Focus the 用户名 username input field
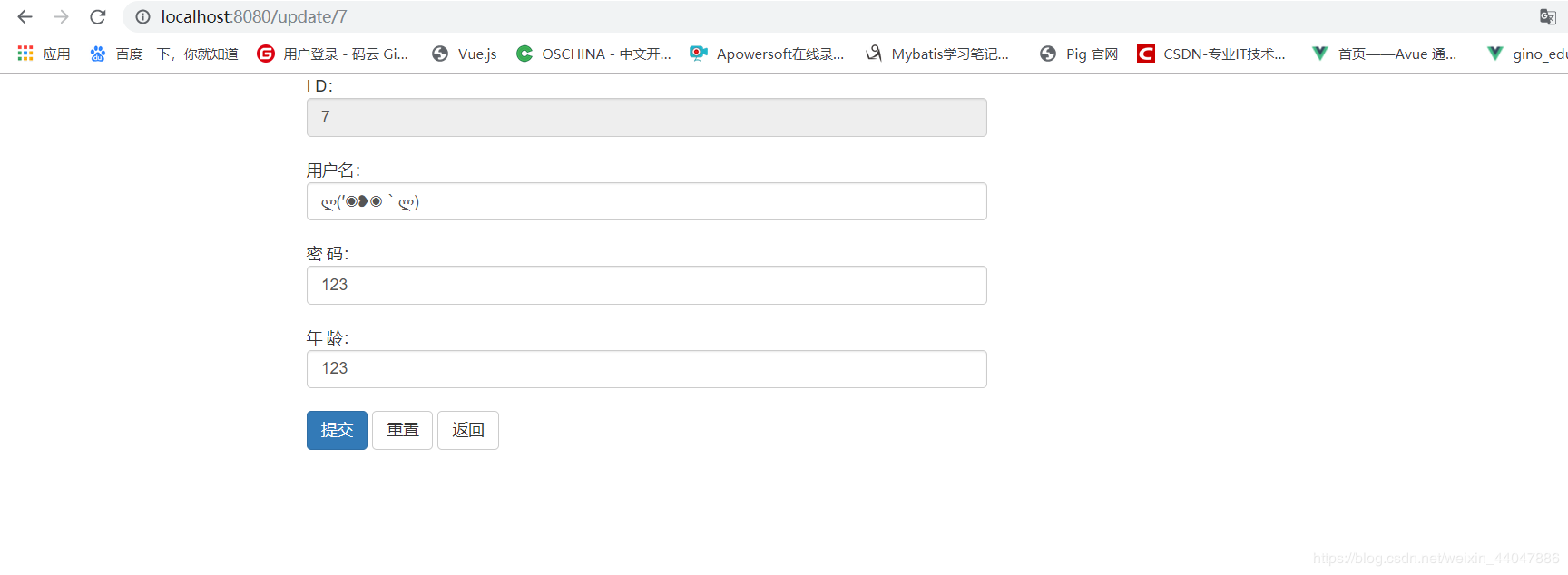Screen dimensions: 1568x575 coord(646,201)
